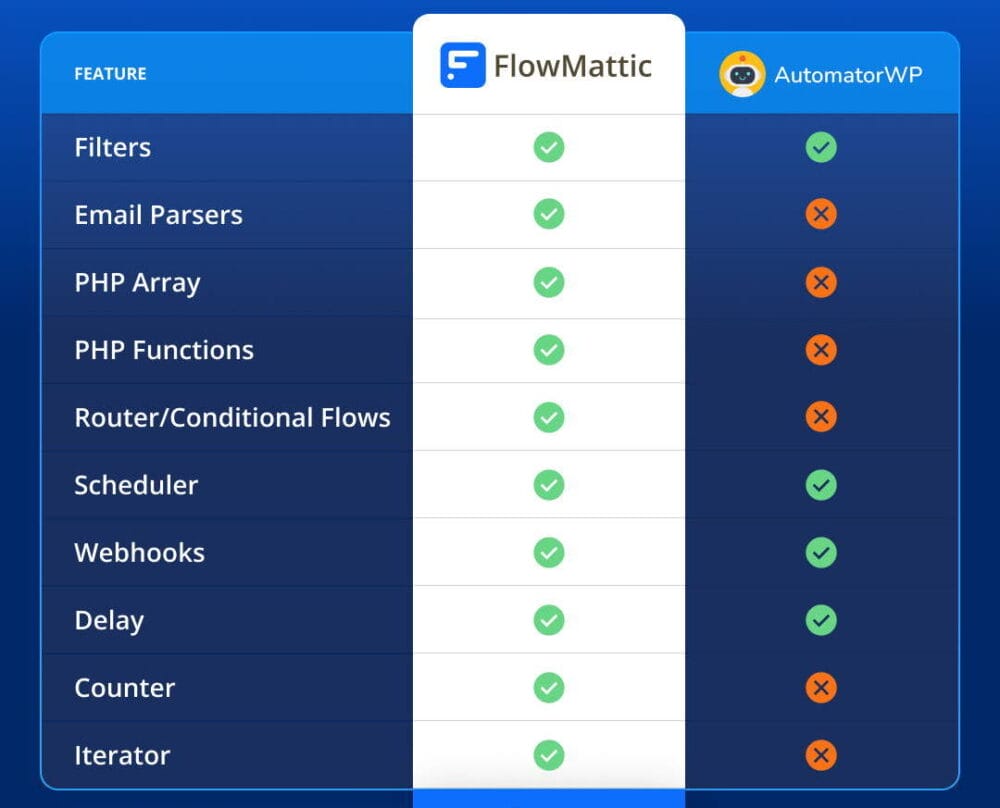Select the Scheduler feature label
The height and width of the screenshot is (808, 1000).
(136, 485)
